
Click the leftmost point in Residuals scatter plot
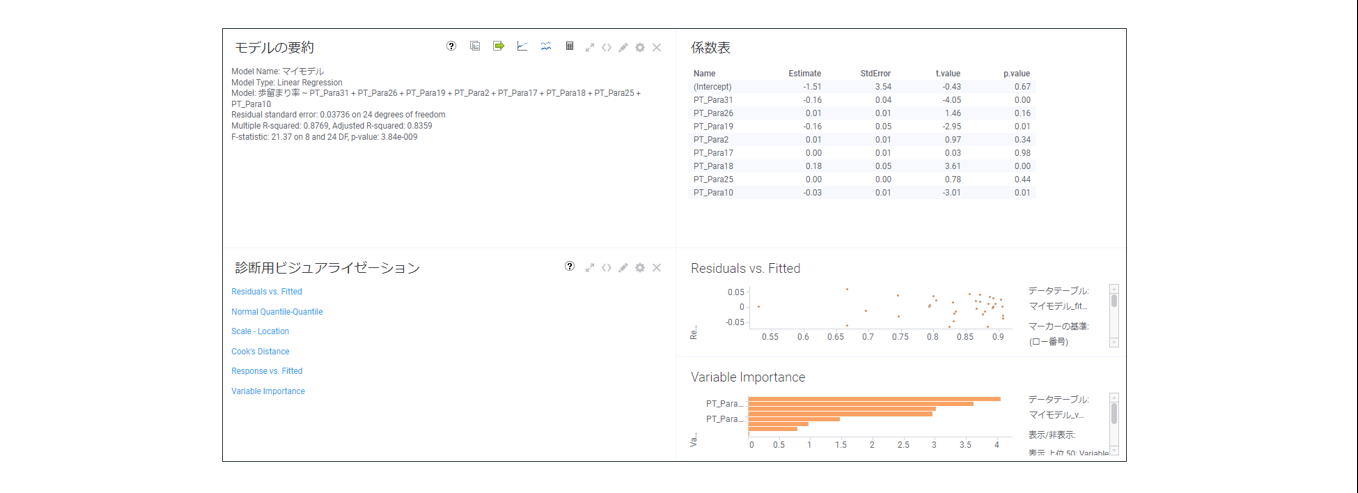coord(758,306)
